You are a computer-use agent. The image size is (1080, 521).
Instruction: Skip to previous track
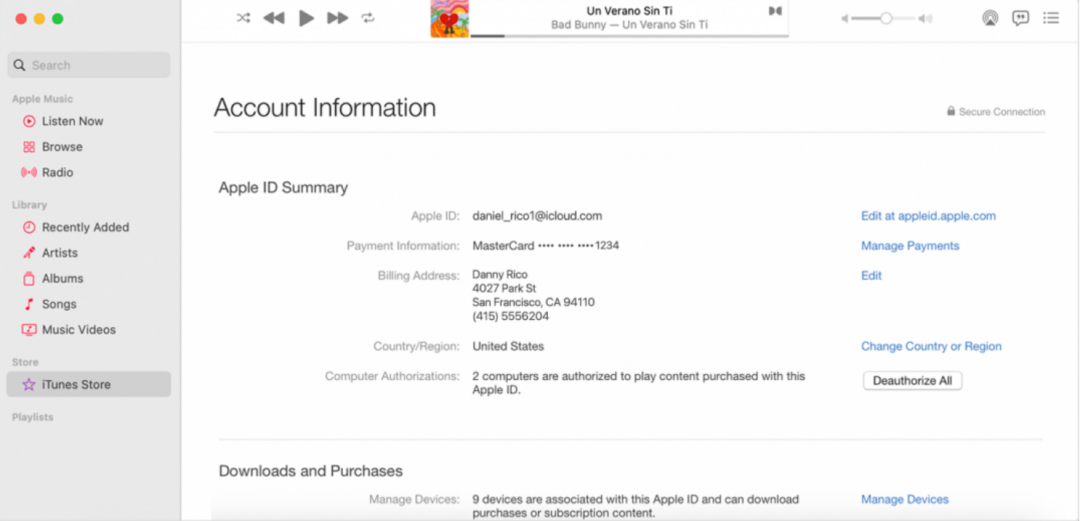pyautogui.click(x=273, y=18)
